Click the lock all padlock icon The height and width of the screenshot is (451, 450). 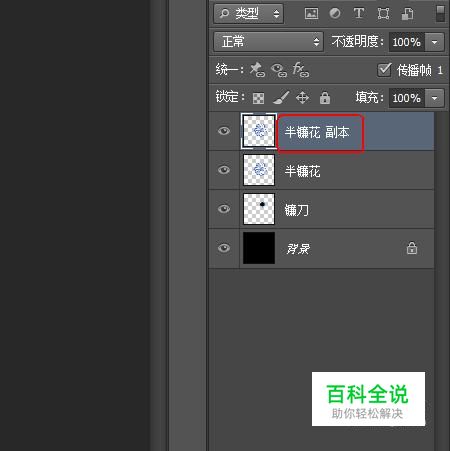tap(325, 98)
